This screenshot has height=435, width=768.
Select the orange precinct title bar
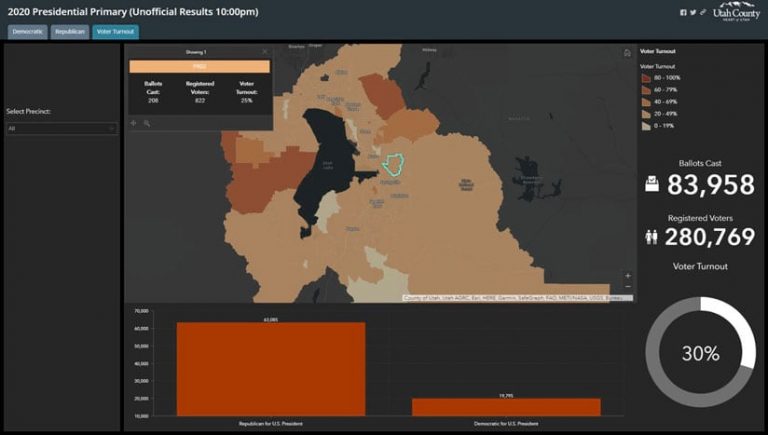tap(199, 66)
